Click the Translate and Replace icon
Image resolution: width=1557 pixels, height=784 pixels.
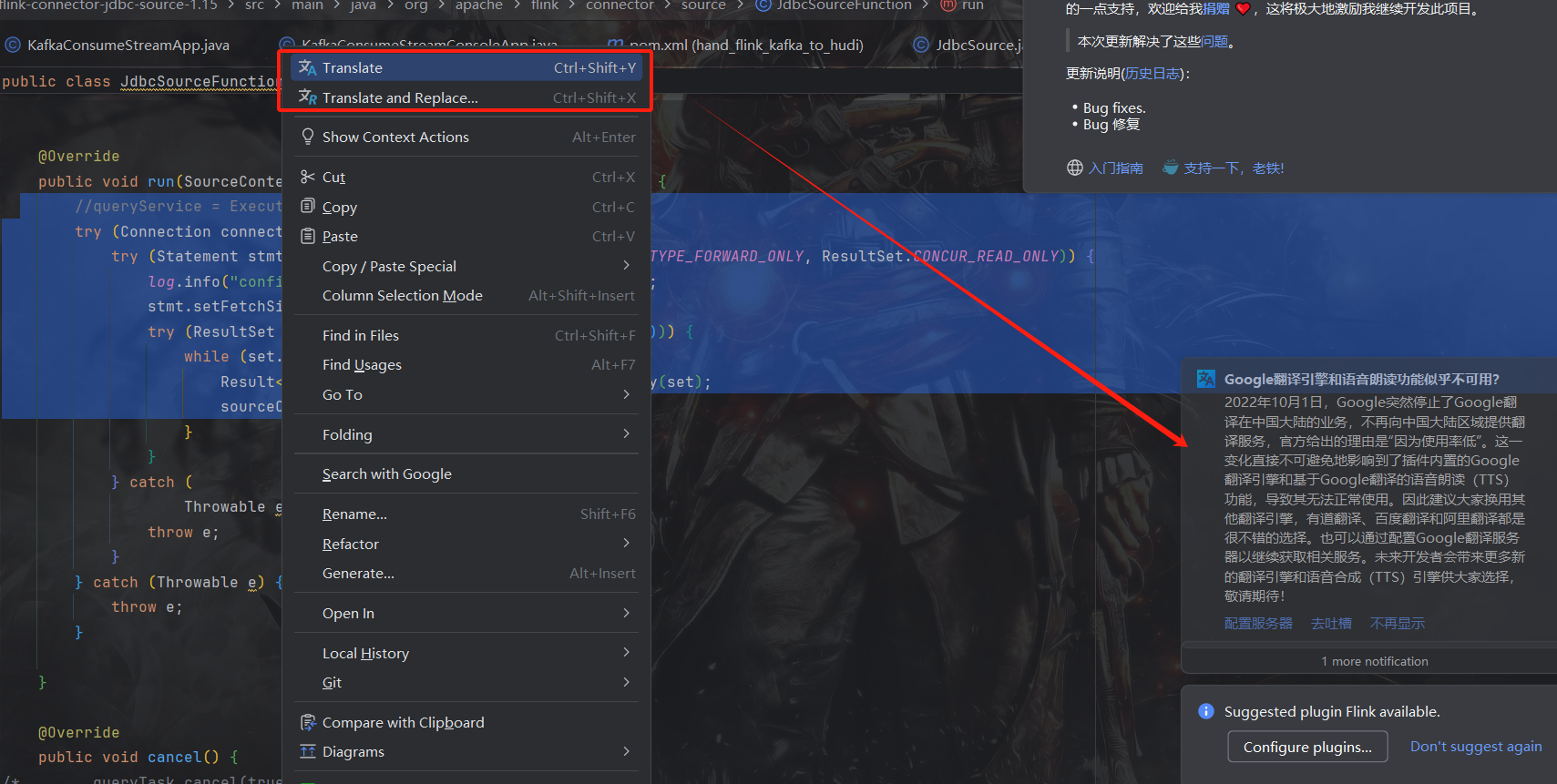(307, 97)
